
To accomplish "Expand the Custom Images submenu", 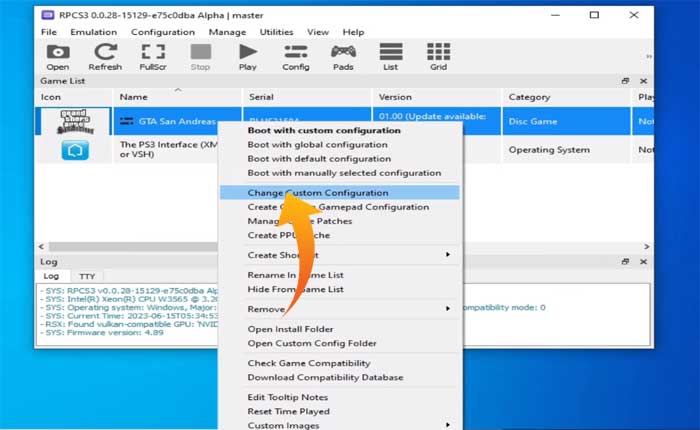I will coord(447,425).
